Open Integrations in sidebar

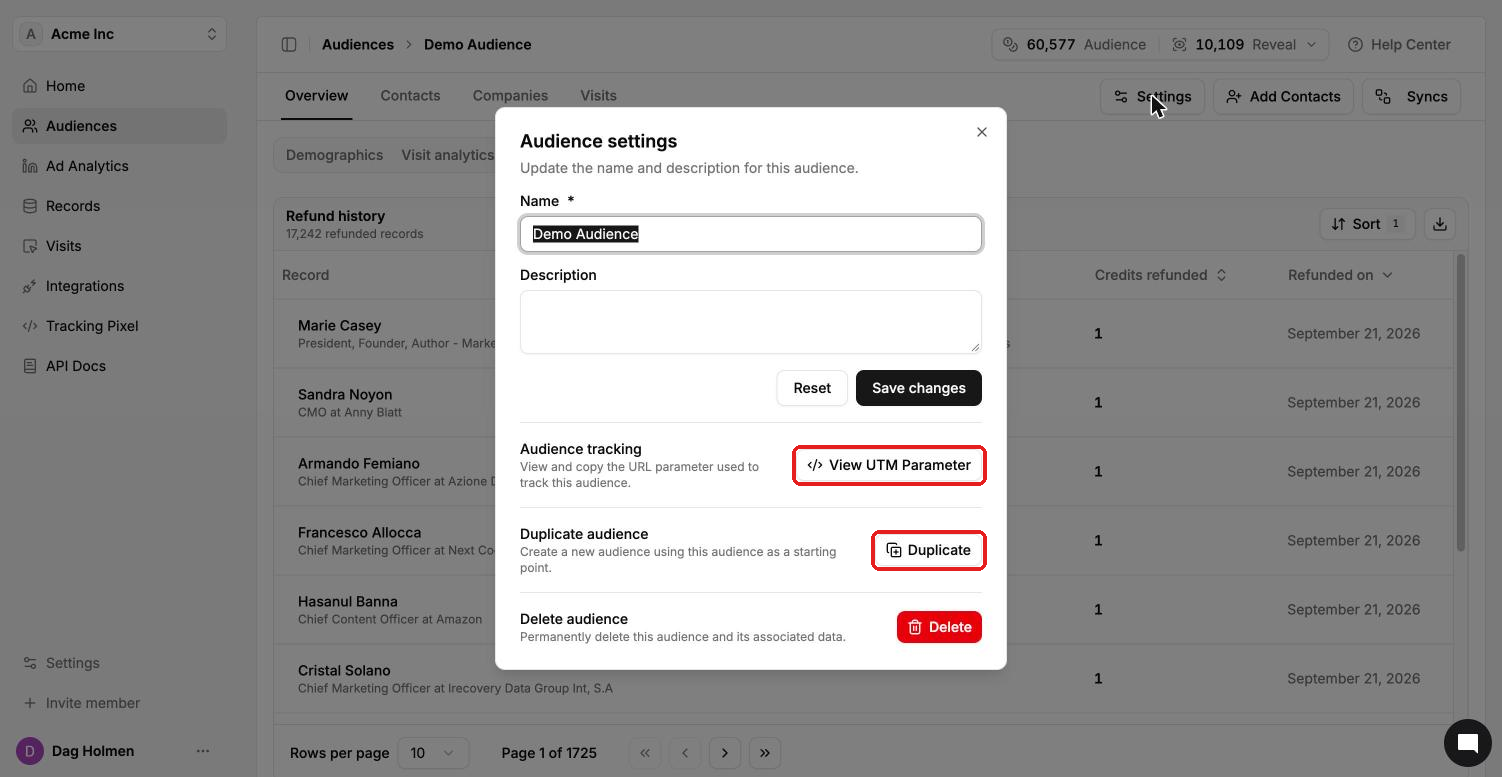120,286
